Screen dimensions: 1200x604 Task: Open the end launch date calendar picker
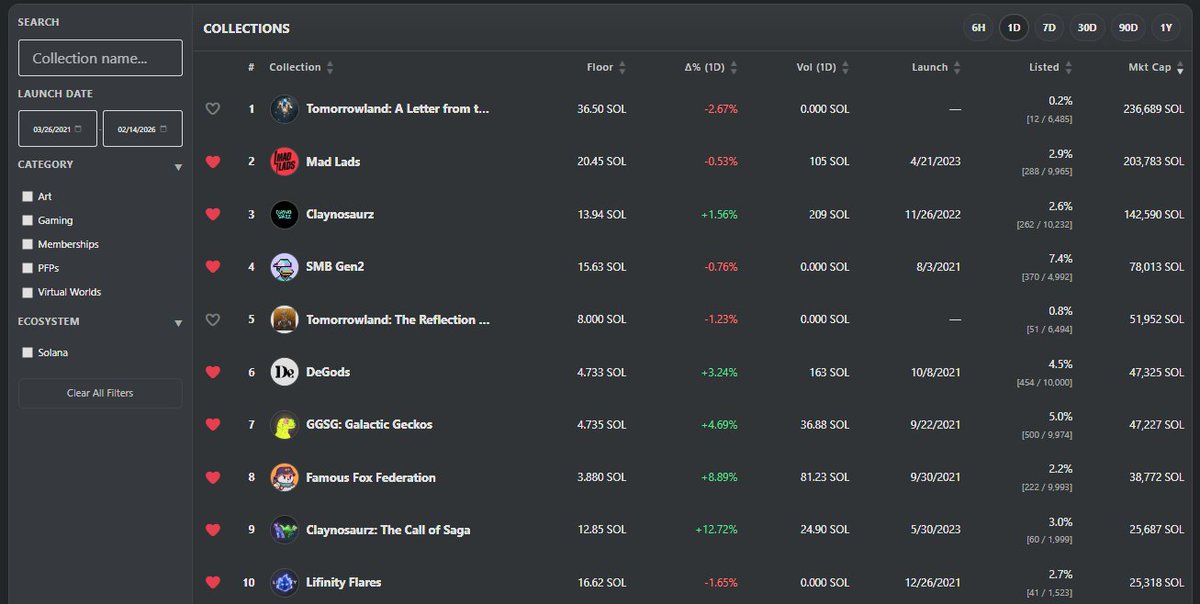tap(163, 129)
